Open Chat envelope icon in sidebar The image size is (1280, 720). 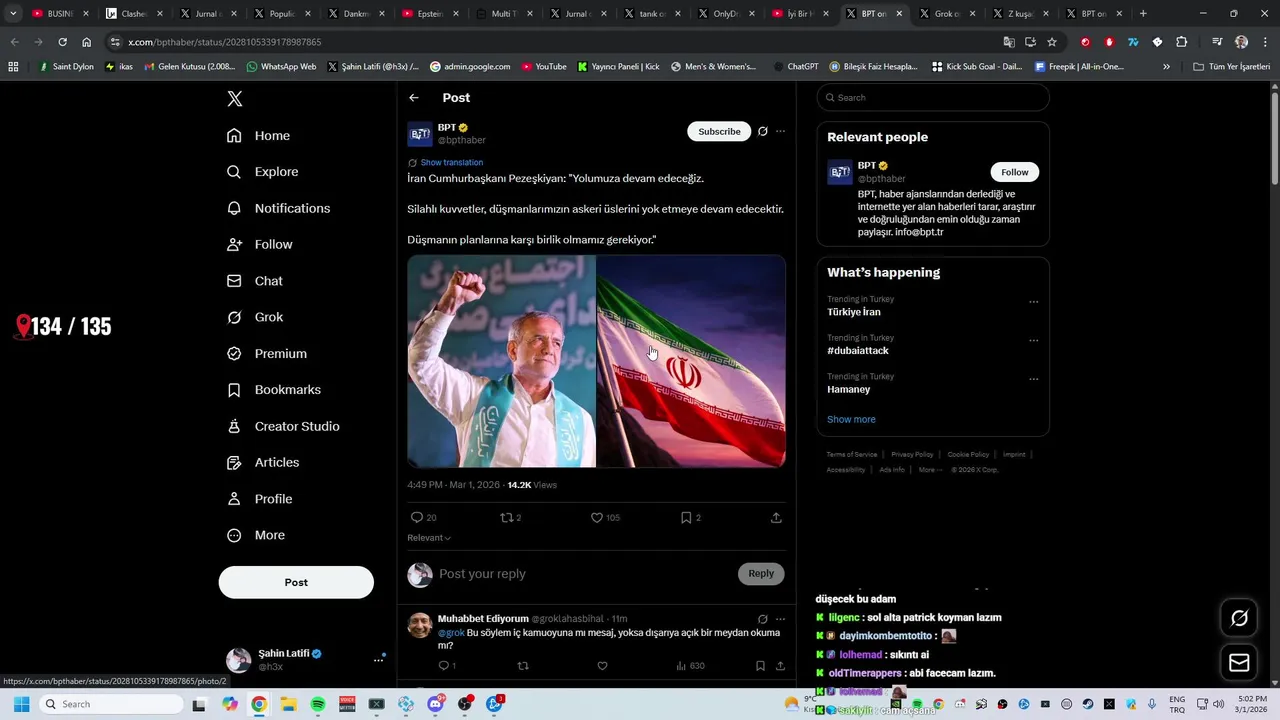234,281
